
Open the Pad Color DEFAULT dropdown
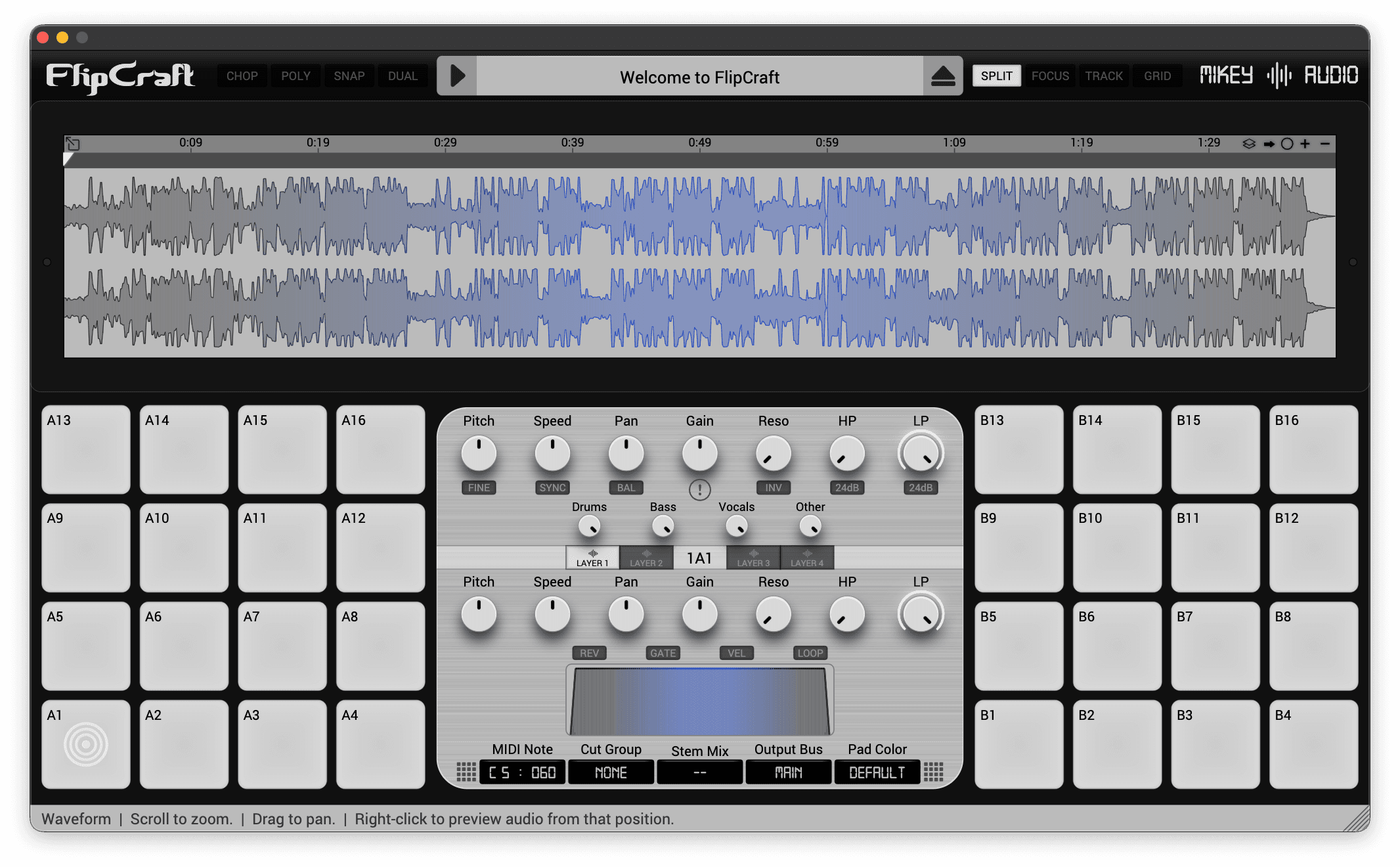(877, 772)
